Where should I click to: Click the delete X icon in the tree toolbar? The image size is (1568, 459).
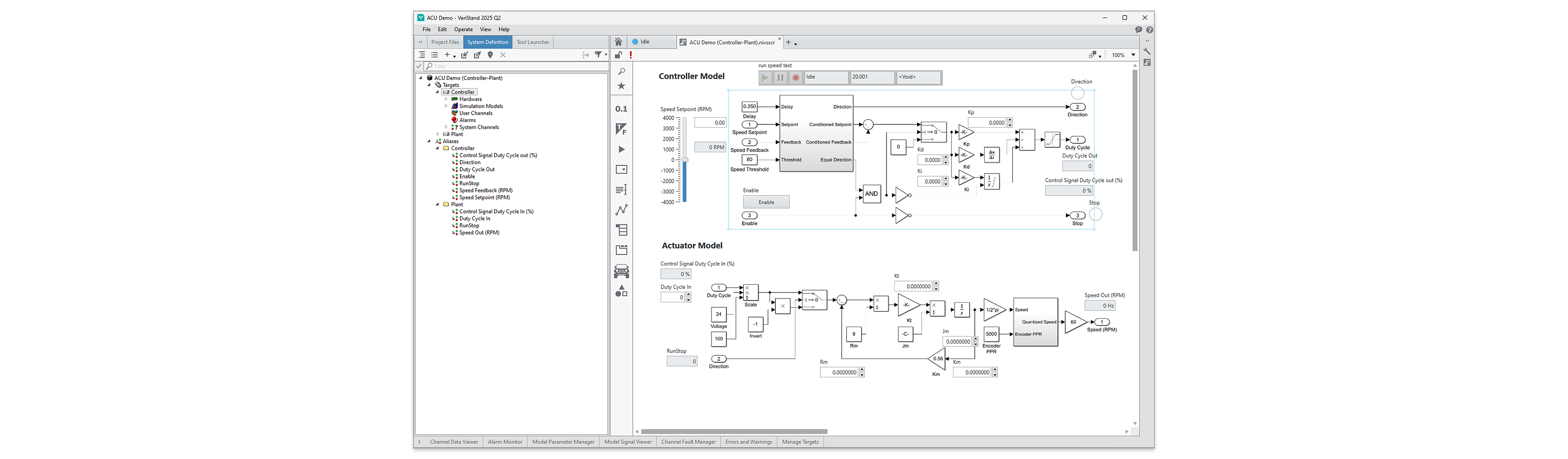503,55
